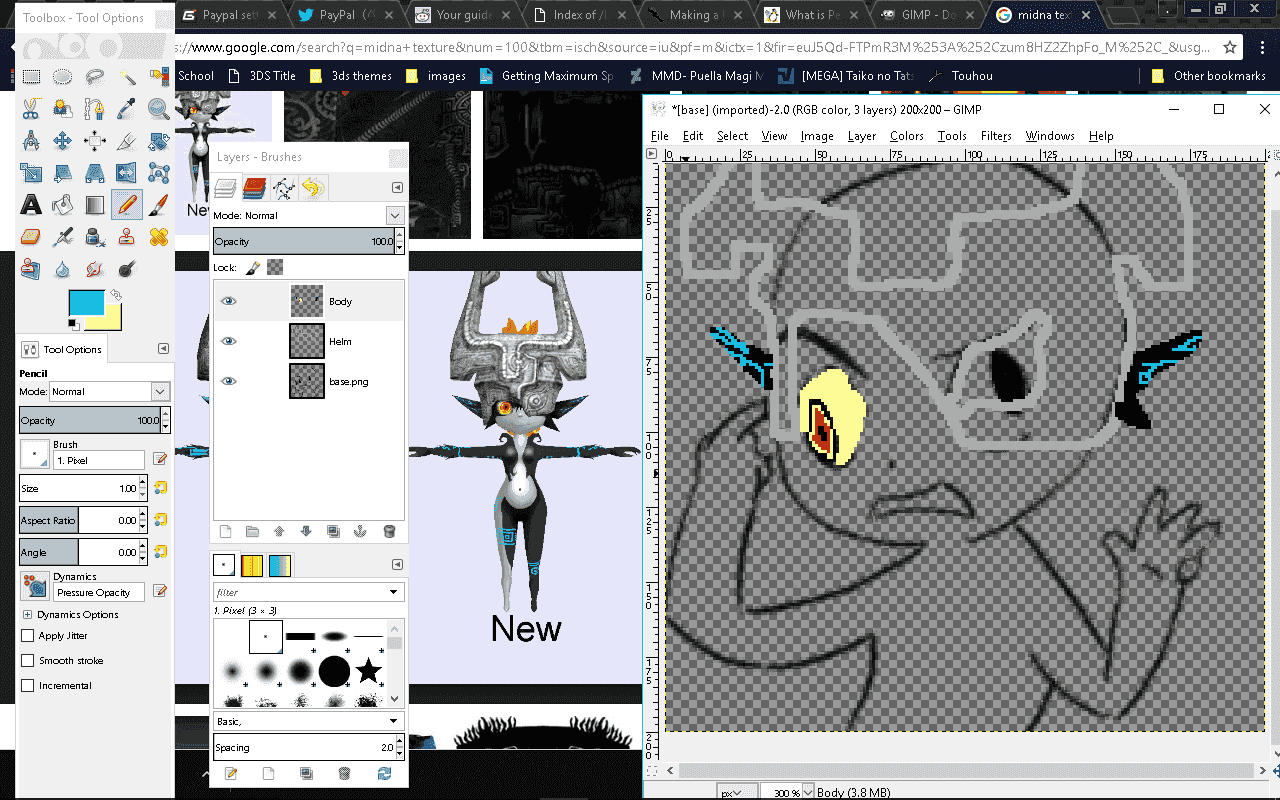Open the School bookmark in Chrome
Image resolution: width=1280 pixels, height=800 pixels.
pyautogui.click(x=196, y=76)
